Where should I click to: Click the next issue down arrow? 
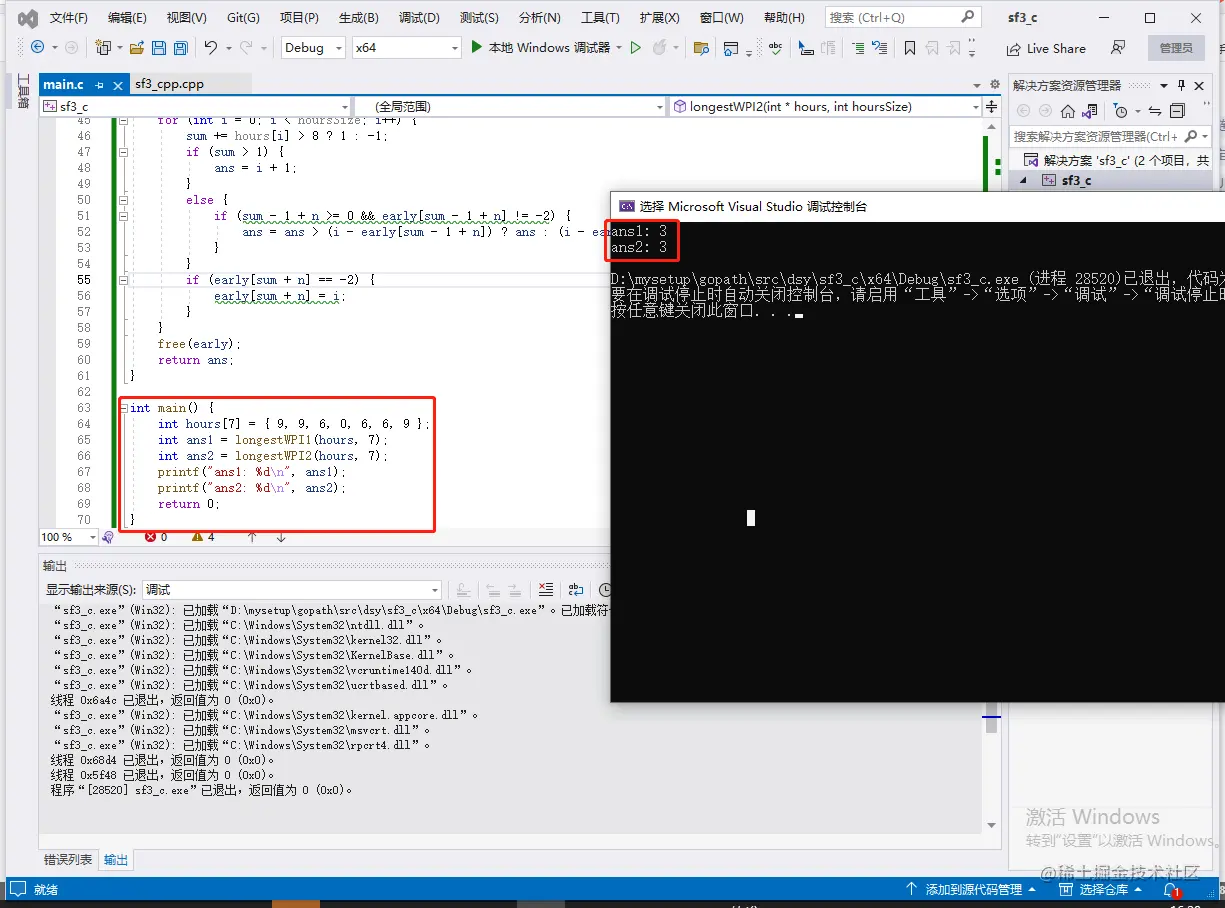281,537
